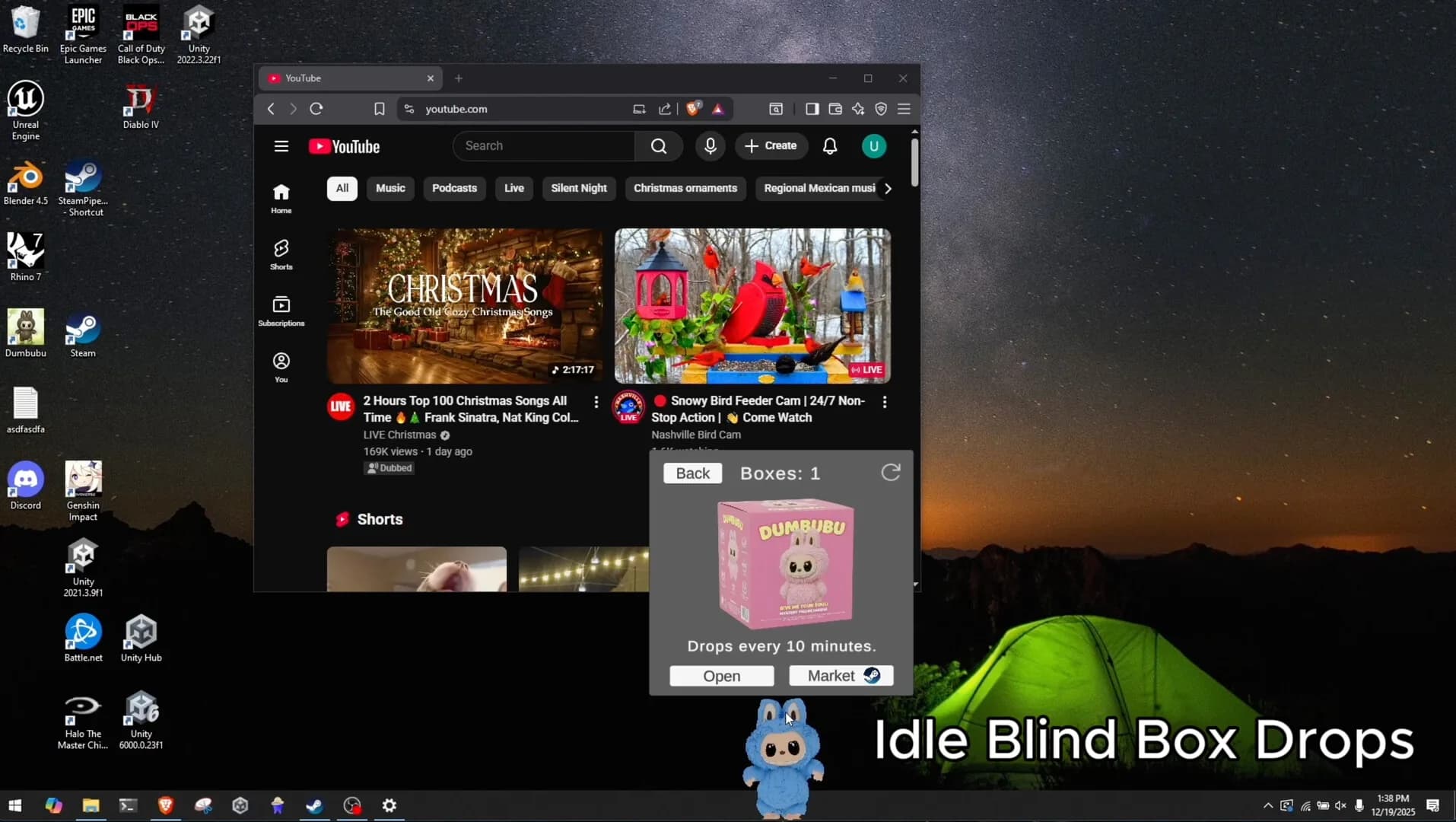The width and height of the screenshot is (1456, 822).
Task: Open the YouTube account avatar menu
Action: coord(874,146)
